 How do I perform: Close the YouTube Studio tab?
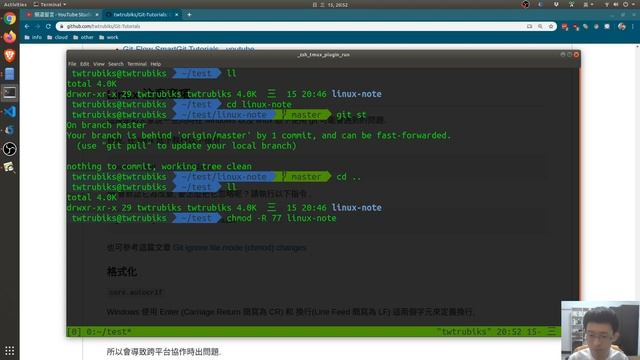pos(97,15)
